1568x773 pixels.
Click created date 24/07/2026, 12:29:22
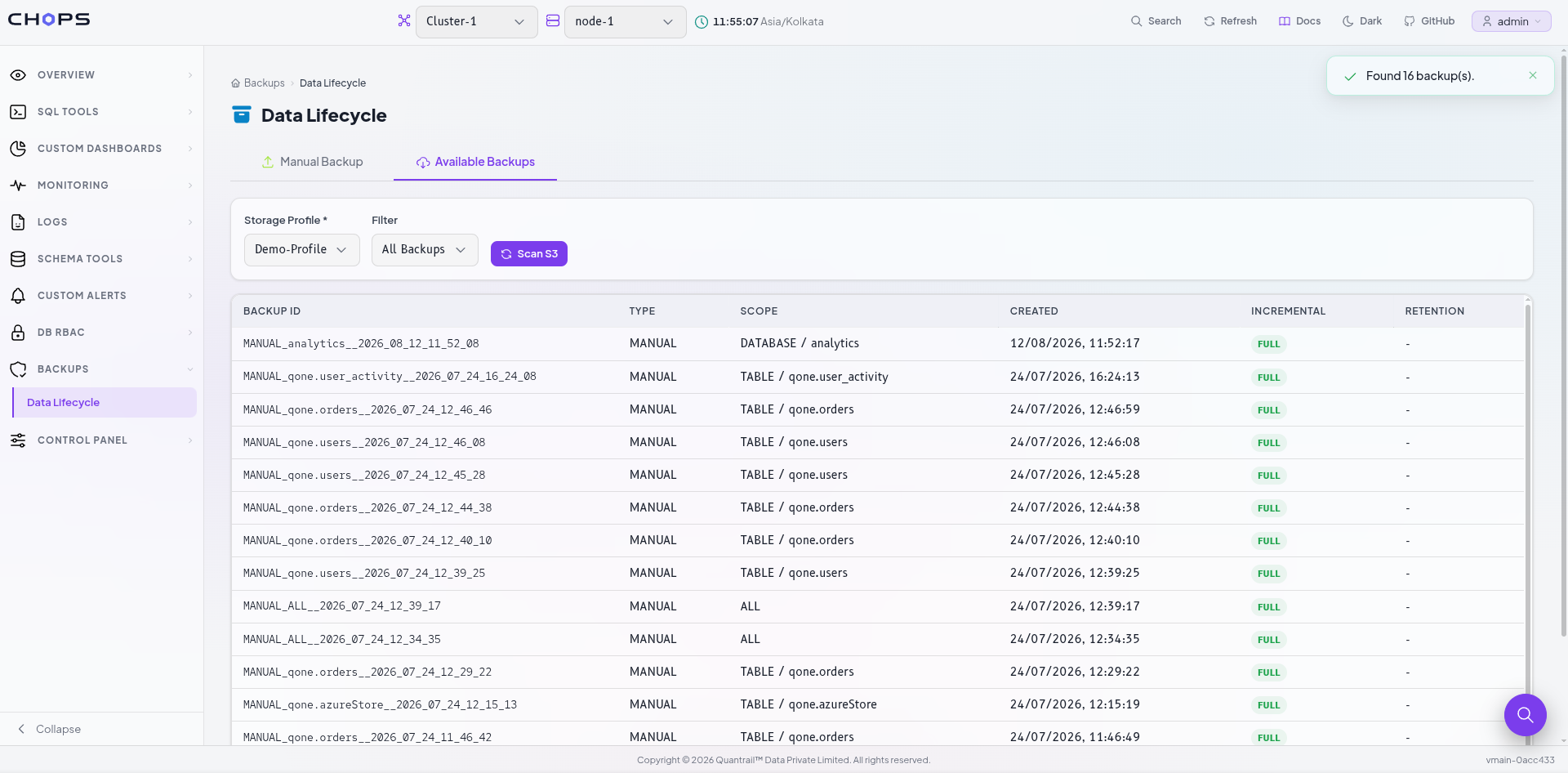click(1075, 672)
